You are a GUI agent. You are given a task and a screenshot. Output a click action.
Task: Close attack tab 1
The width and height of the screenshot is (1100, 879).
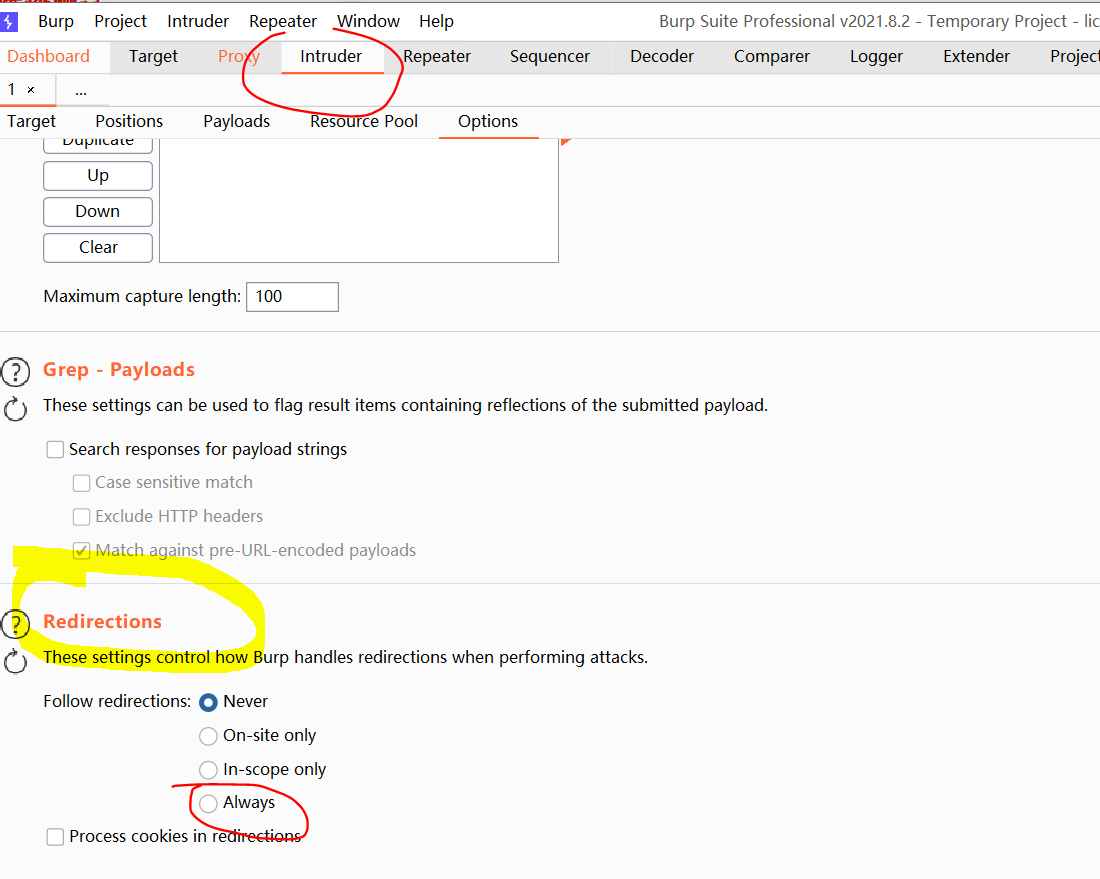31,90
